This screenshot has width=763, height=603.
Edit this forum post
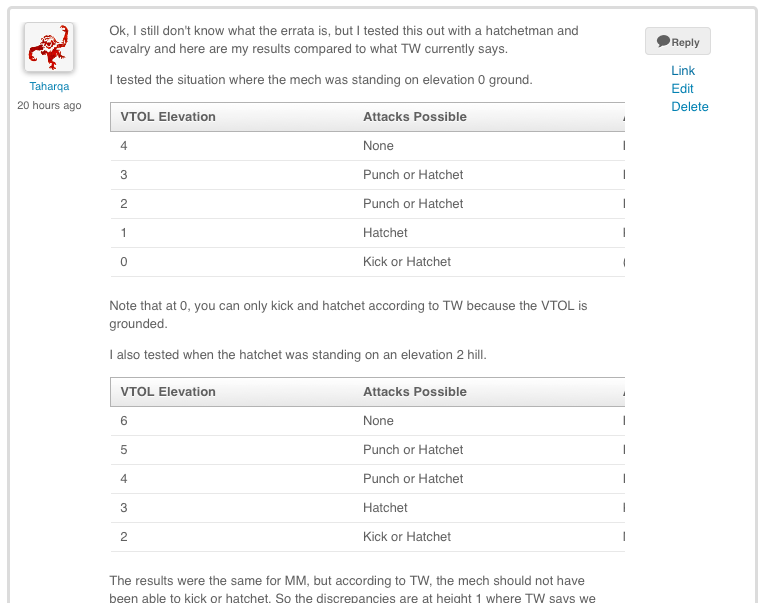click(x=682, y=89)
